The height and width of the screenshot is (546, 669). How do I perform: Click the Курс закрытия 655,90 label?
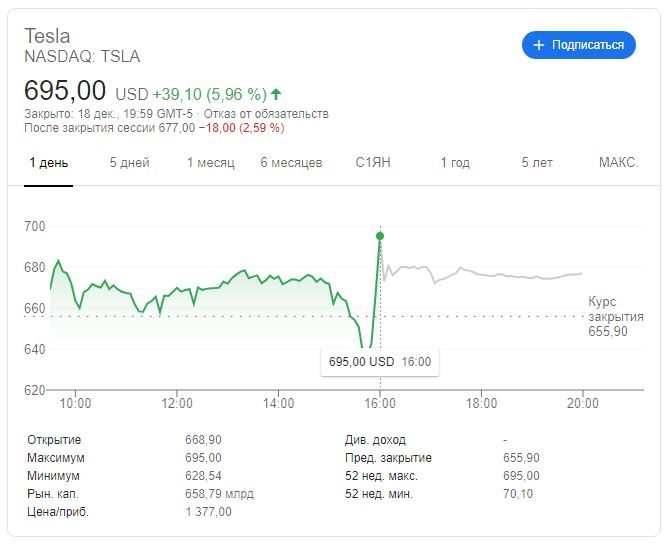[614, 316]
